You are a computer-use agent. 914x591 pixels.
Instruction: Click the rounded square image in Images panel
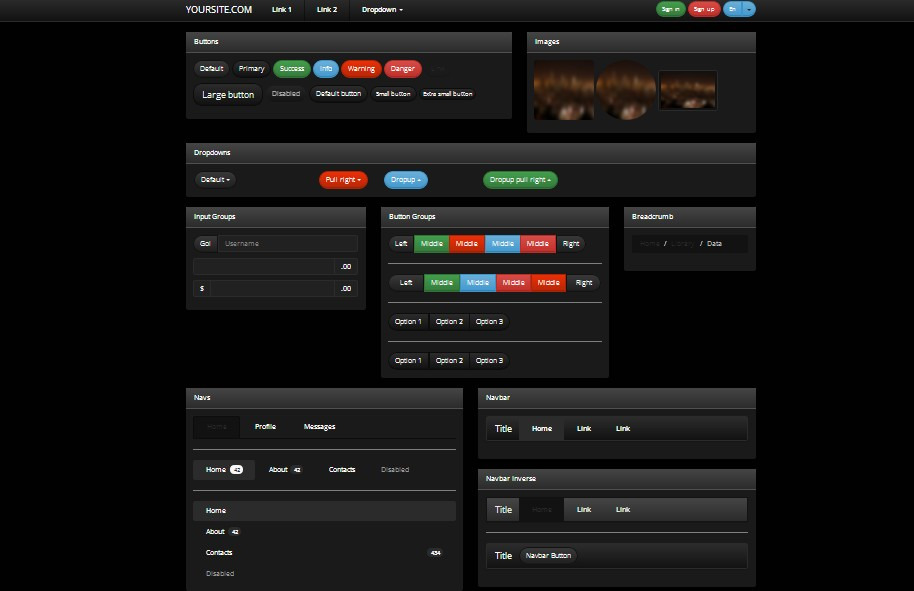[564, 90]
